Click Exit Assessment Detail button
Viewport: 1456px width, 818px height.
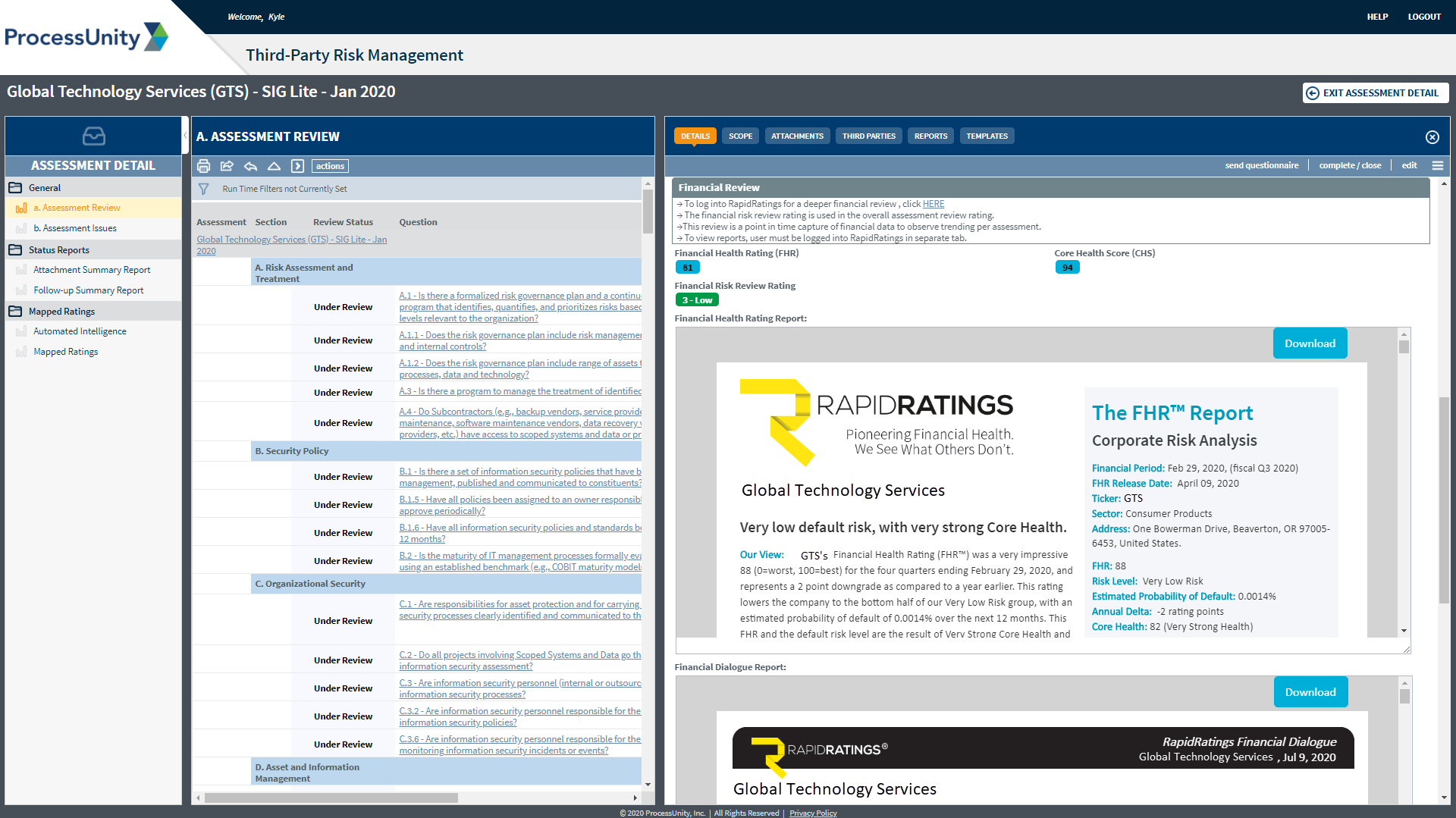[1376, 92]
